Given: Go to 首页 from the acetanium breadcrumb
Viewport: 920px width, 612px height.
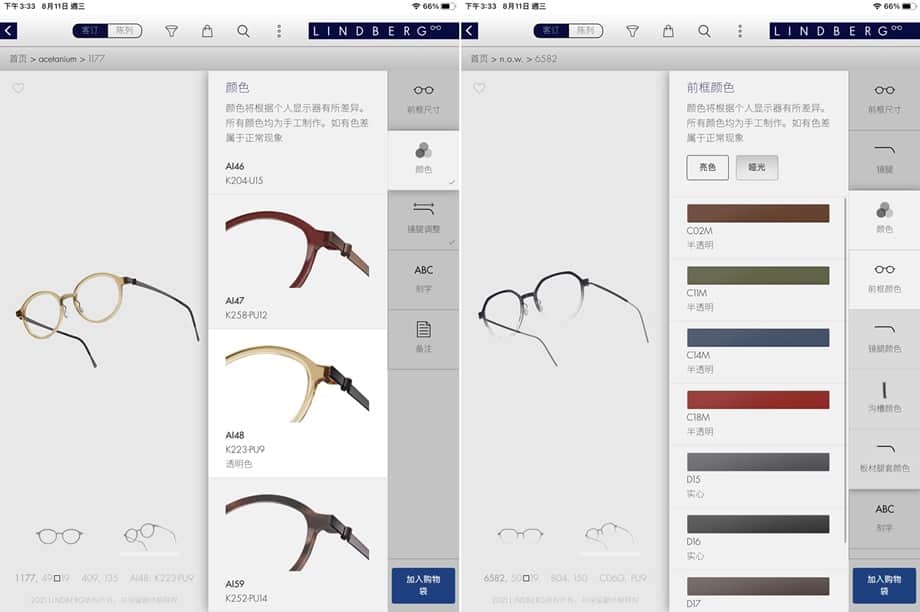Looking at the screenshot, I should coord(18,59).
